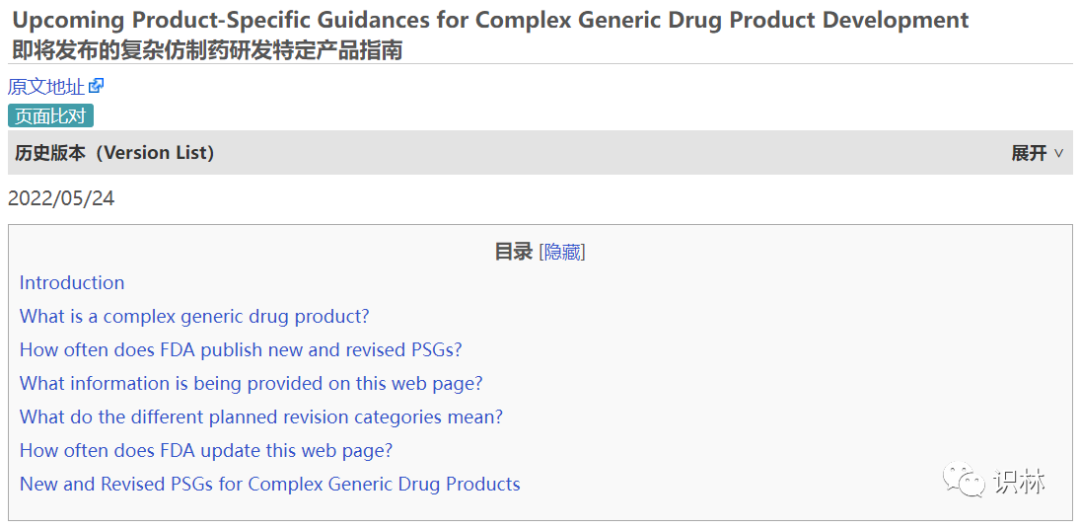Click the 2022/05/24 version date
The width and height of the screenshot is (1080, 529).
click(61, 198)
